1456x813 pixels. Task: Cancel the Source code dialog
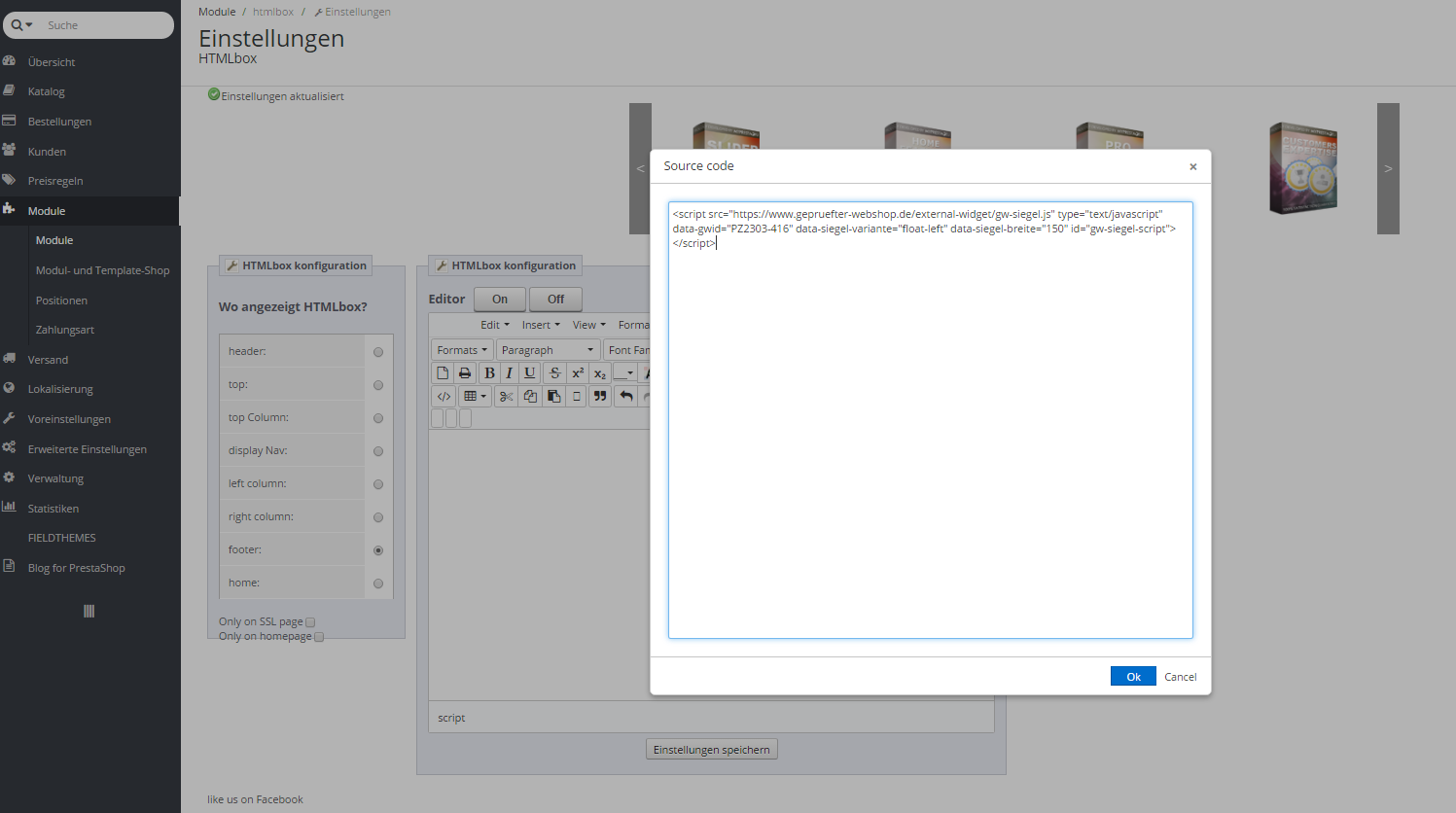1181,677
